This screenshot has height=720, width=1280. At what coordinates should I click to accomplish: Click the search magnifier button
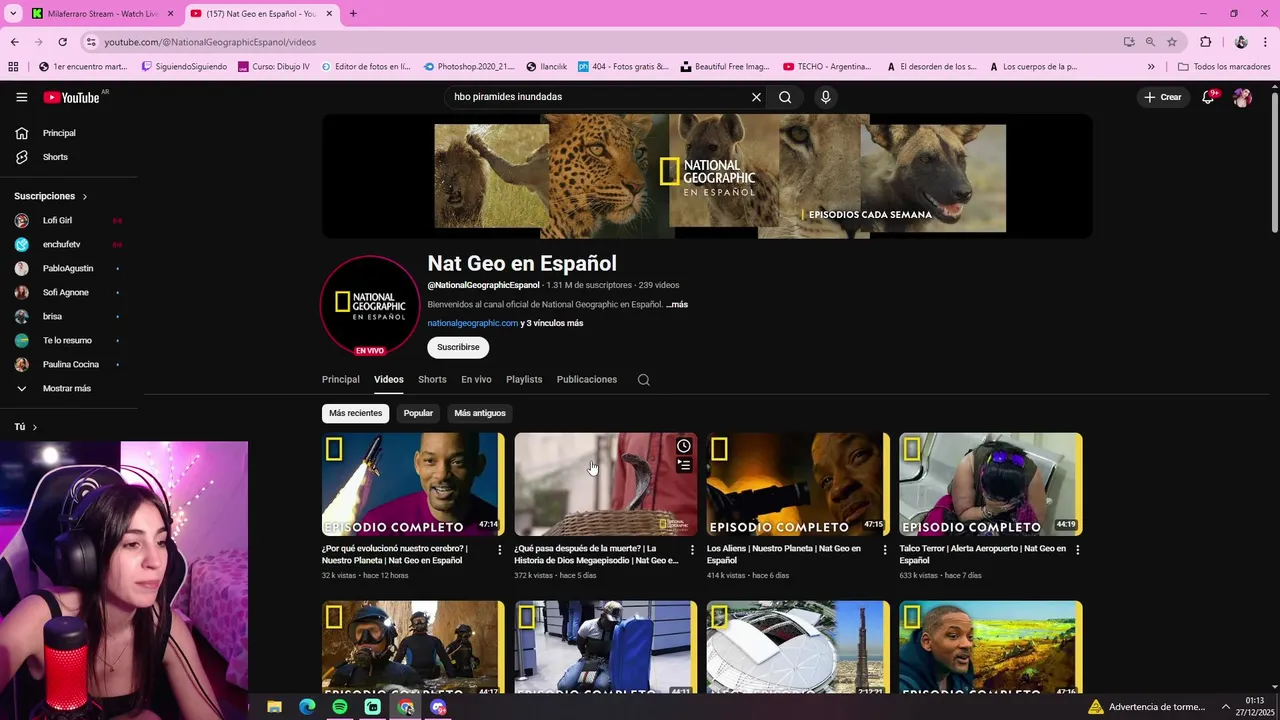(x=785, y=97)
